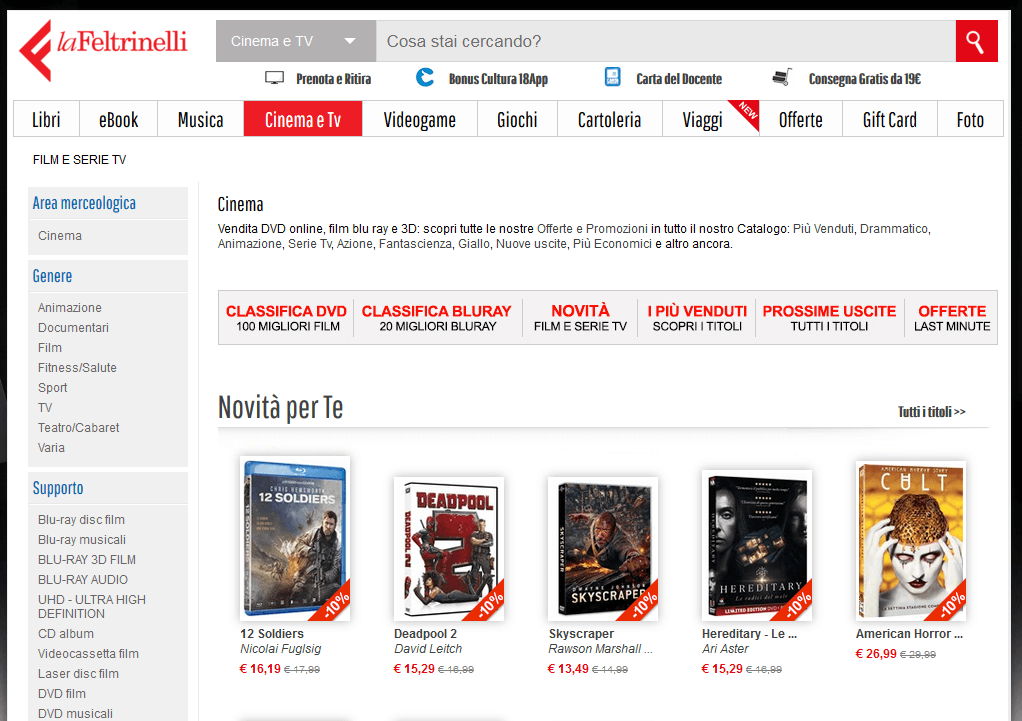The image size is (1022, 721).
Task: Filter by genre Varia
Action: [51, 448]
